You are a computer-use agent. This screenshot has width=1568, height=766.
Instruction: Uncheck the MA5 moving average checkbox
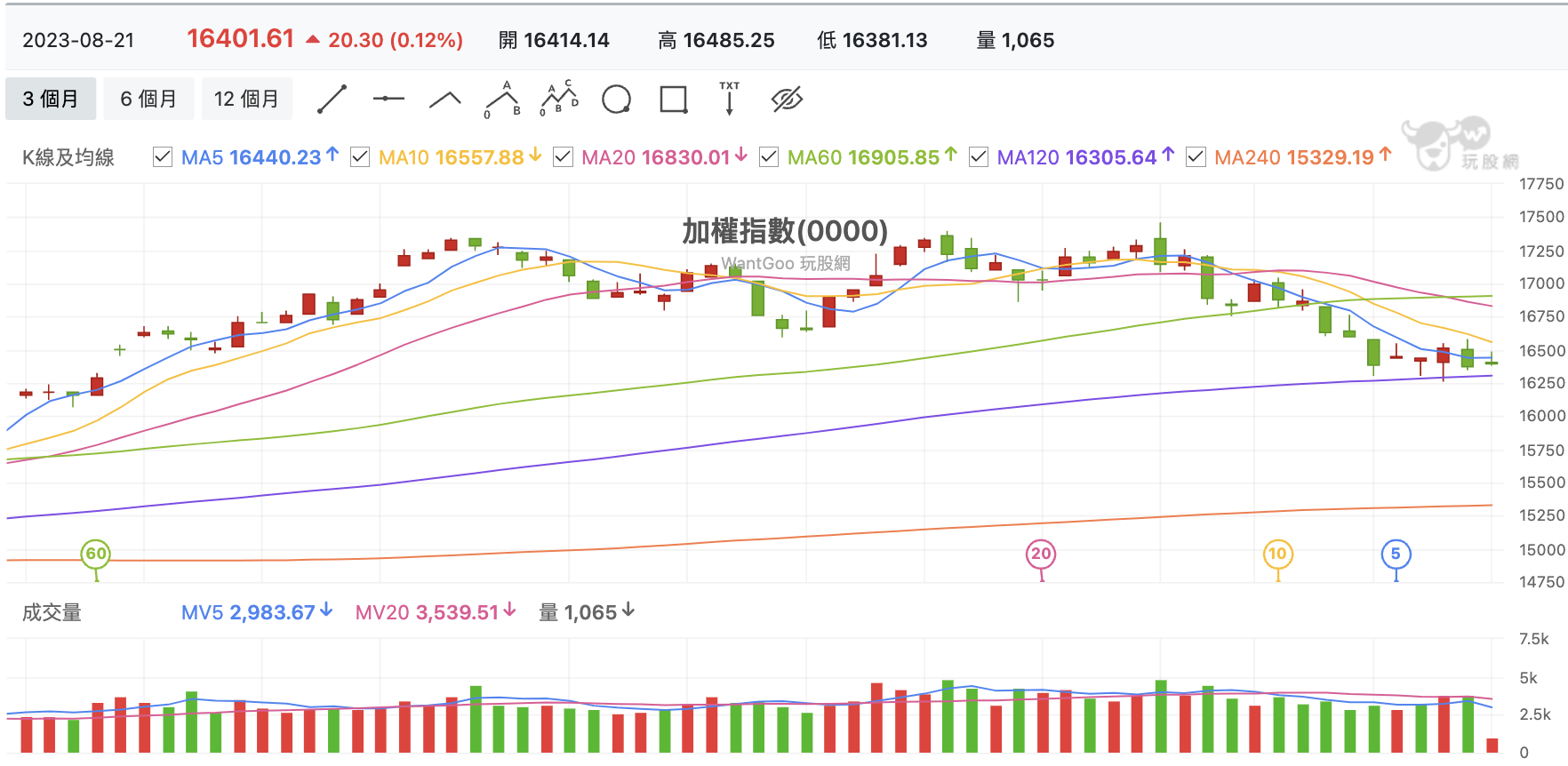pos(163,157)
